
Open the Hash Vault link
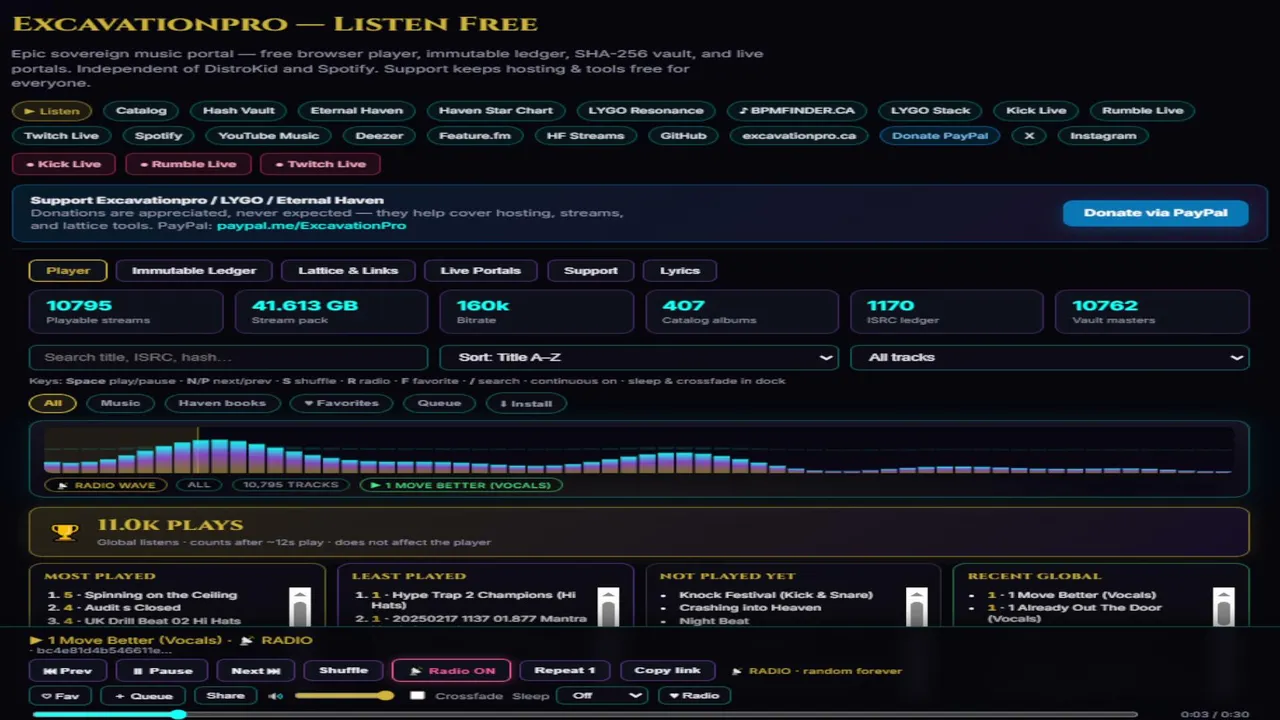(x=239, y=111)
